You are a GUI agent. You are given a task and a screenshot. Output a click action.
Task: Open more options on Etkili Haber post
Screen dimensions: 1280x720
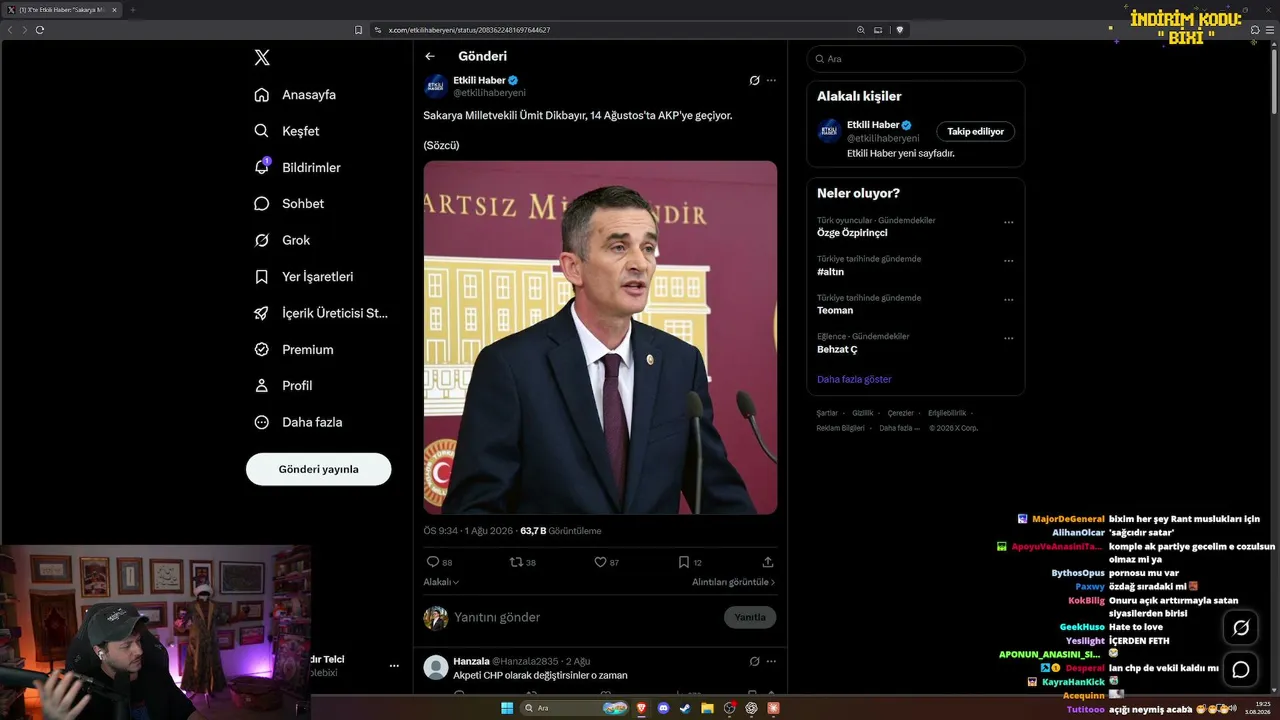(771, 80)
